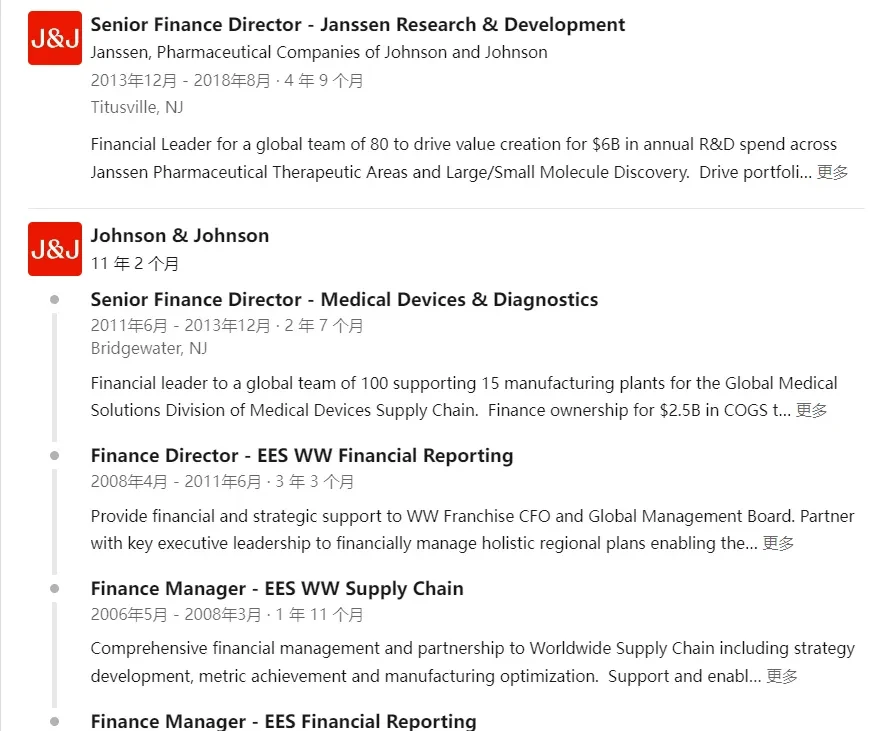885x731 pixels.
Task: Click the Bridgewater, NJ location text
Action: (149, 348)
